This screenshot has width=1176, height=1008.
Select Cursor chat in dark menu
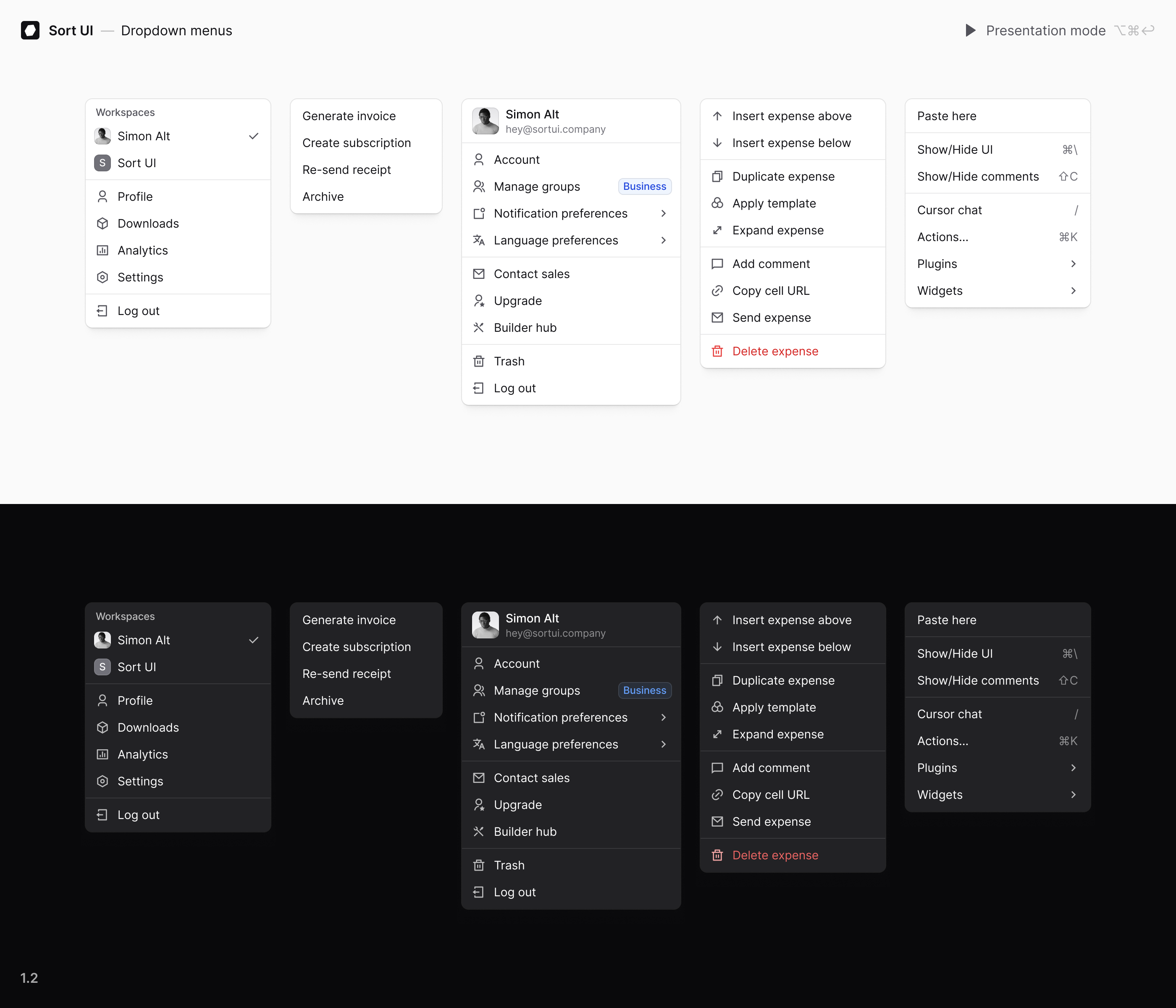click(997, 714)
